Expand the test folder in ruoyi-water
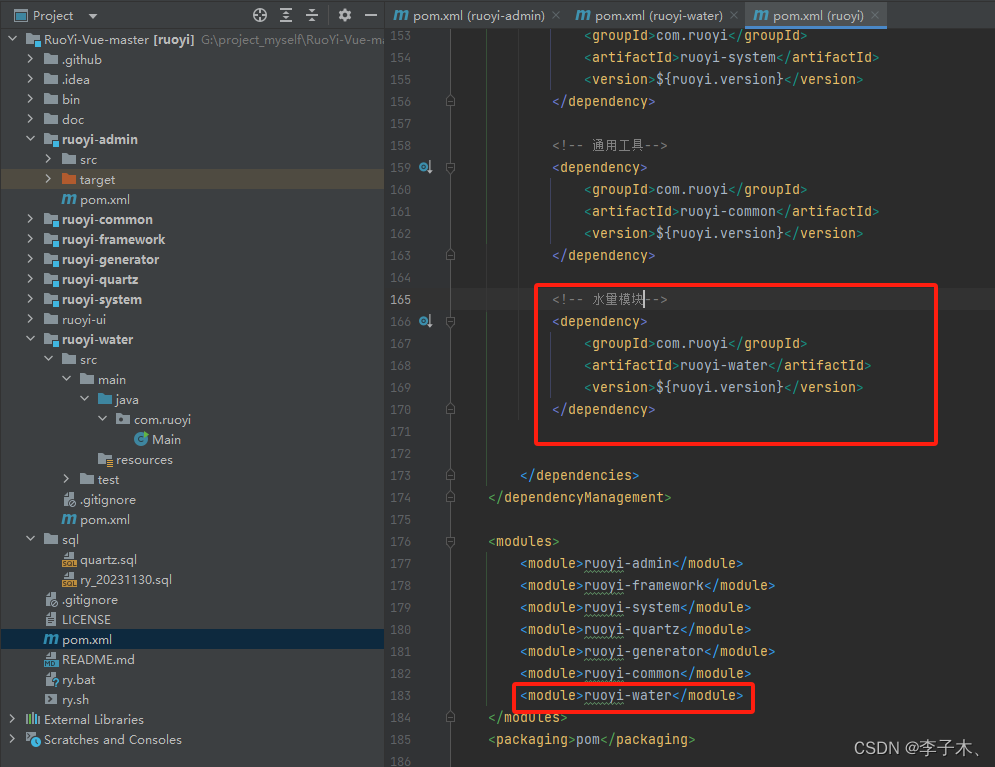 [66, 479]
